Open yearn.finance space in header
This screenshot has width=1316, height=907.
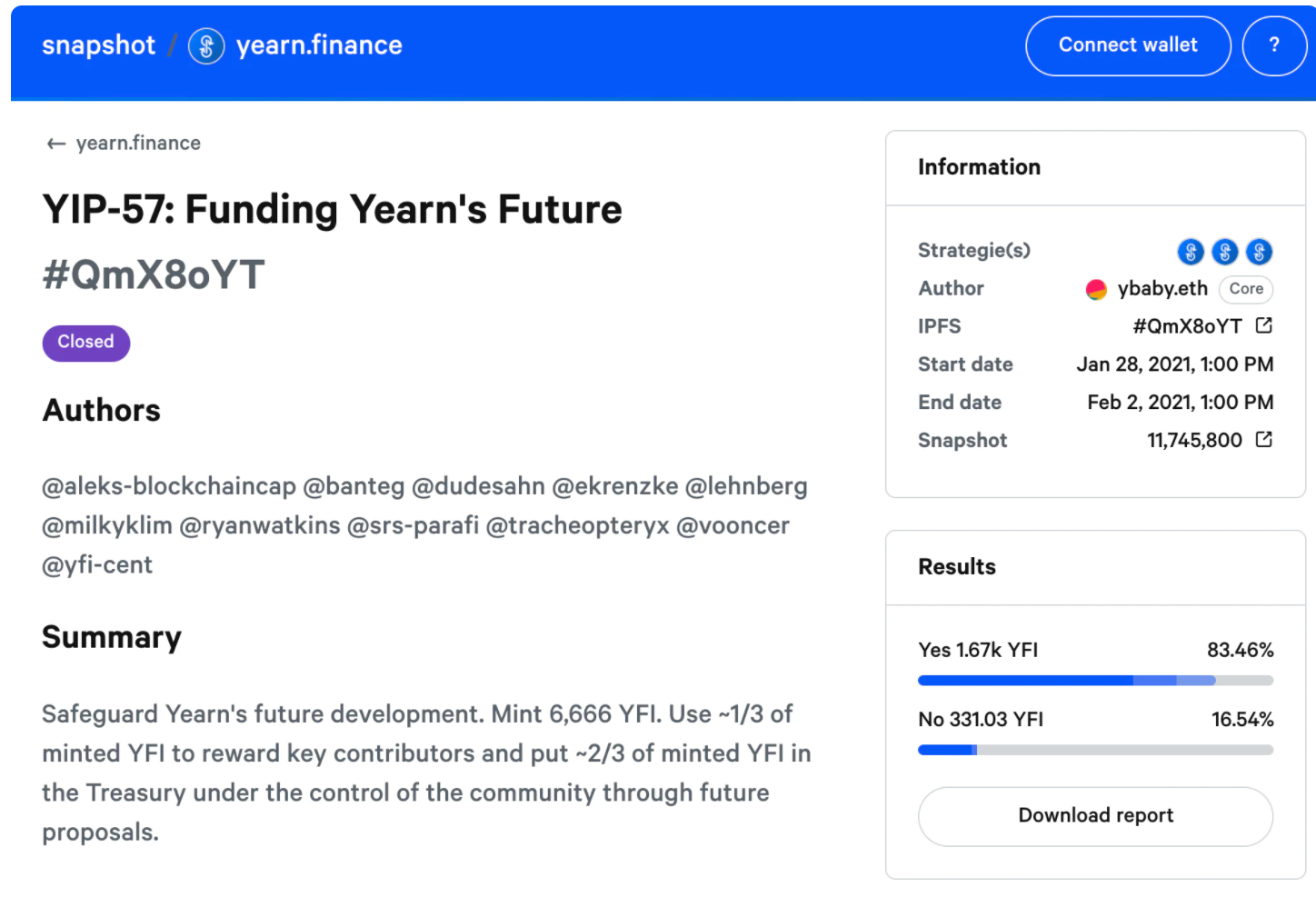pyautogui.click(x=319, y=45)
